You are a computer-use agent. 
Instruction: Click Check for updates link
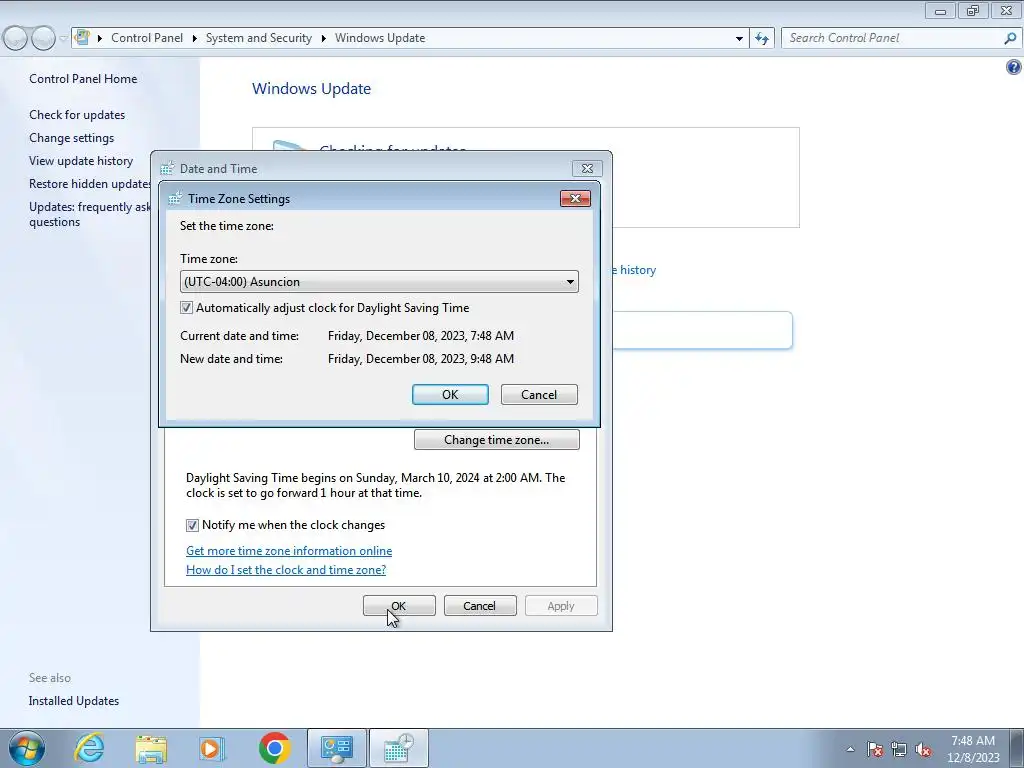77,115
